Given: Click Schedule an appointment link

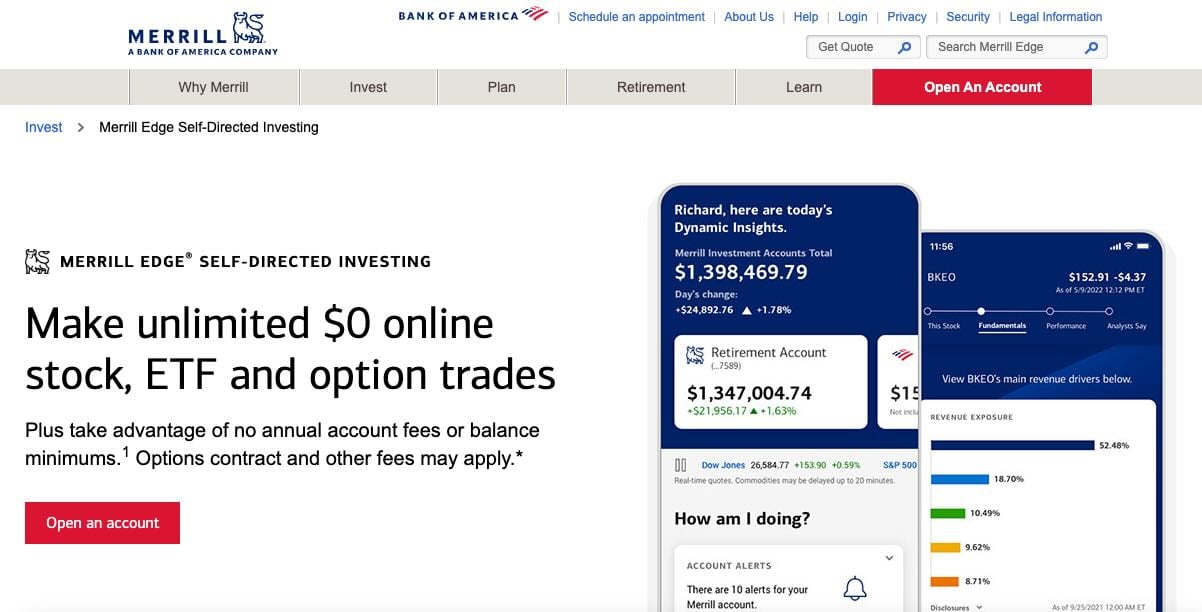Looking at the screenshot, I should tap(637, 17).
